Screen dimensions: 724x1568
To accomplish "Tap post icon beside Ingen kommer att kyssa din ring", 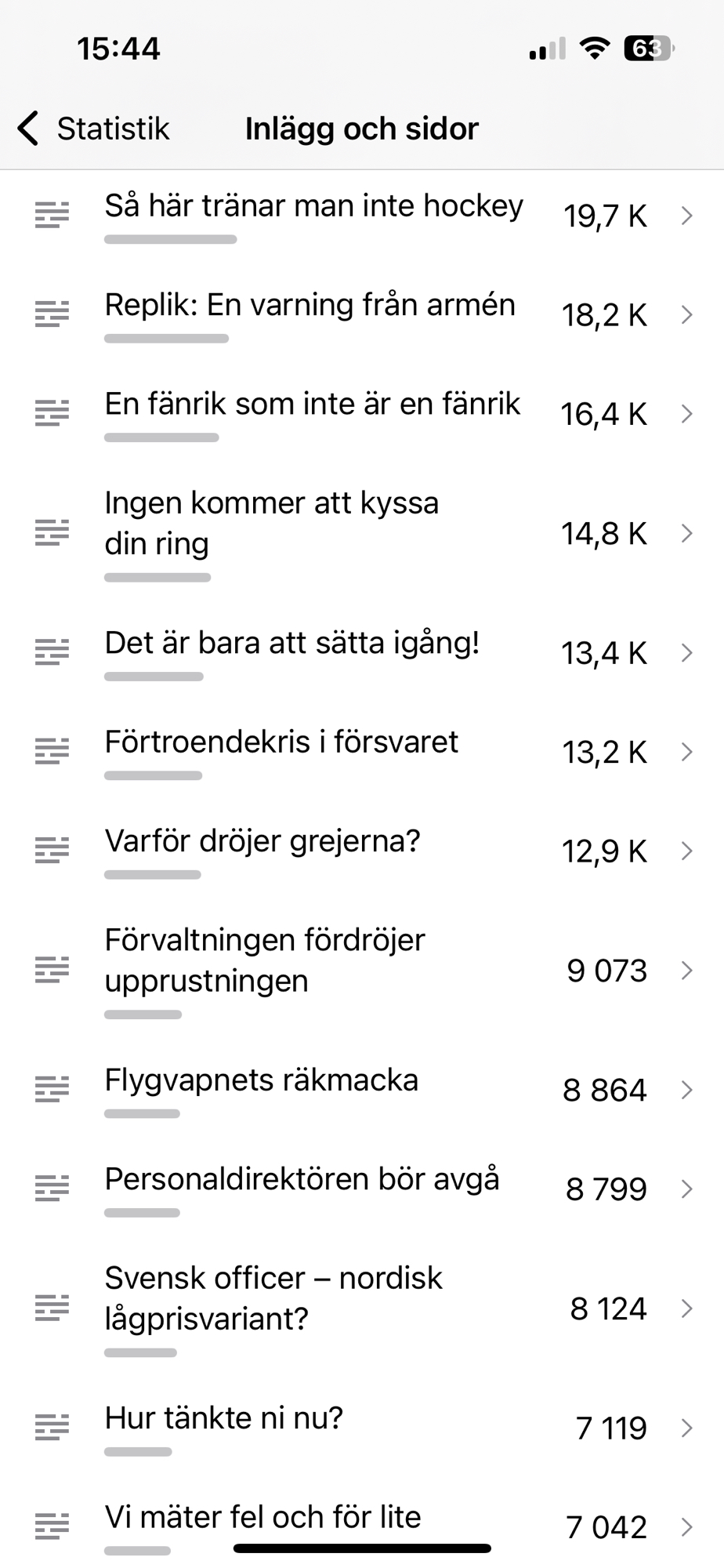I will (52, 533).
